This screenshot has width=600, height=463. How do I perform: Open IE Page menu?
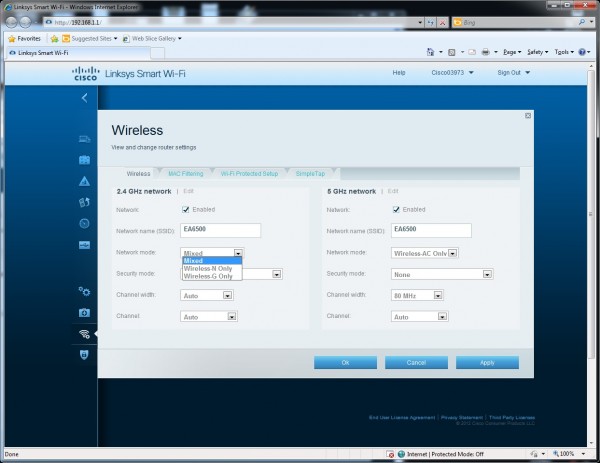[x=512, y=52]
